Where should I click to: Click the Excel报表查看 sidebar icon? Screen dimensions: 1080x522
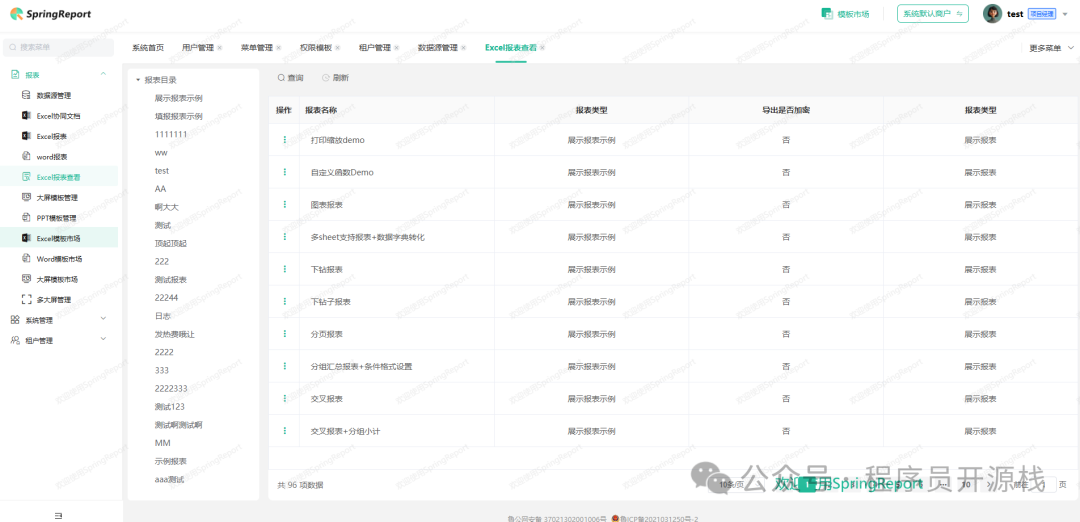click(x=26, y=176)
